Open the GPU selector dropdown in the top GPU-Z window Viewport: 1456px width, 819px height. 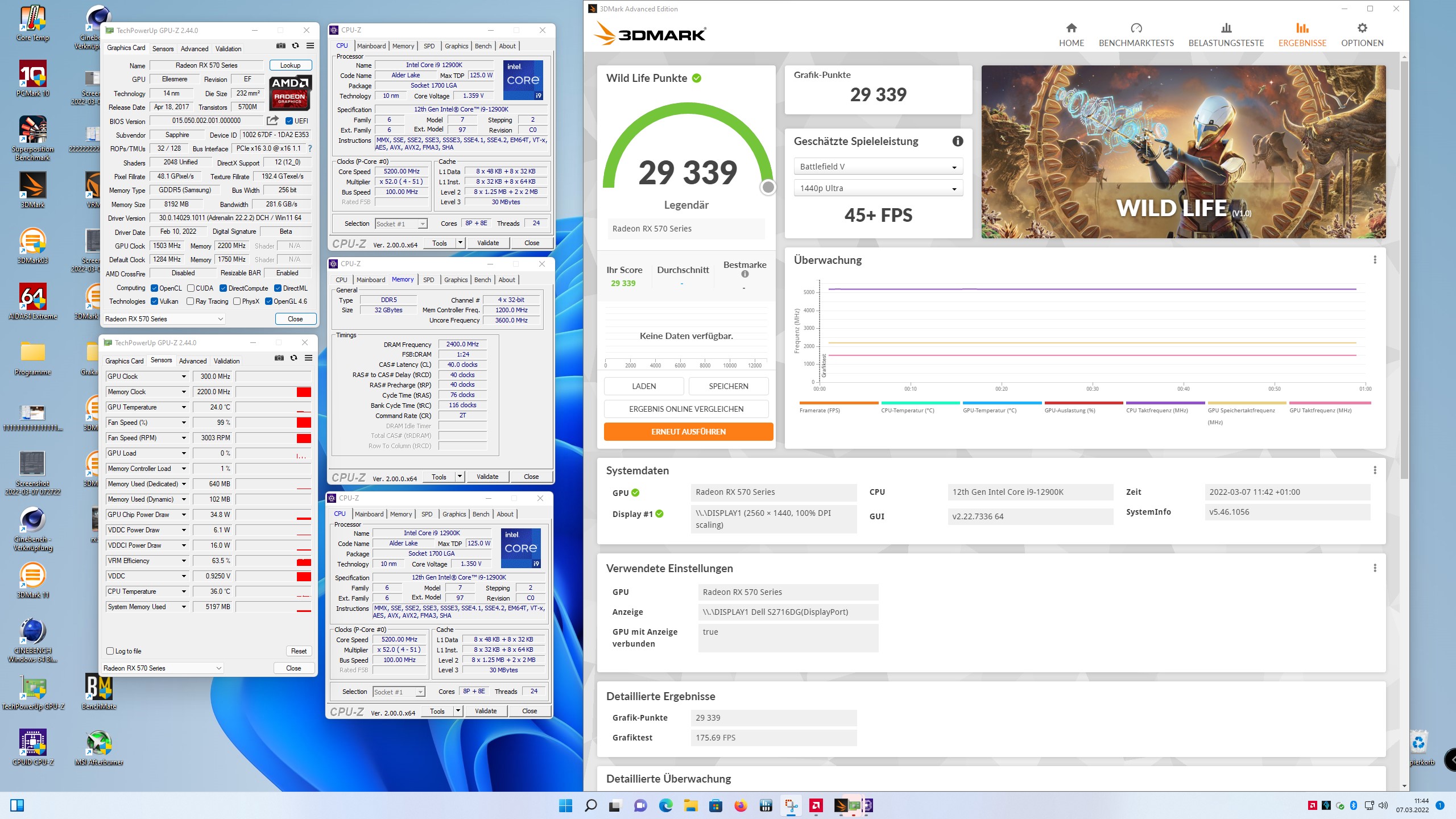point(164,319)
